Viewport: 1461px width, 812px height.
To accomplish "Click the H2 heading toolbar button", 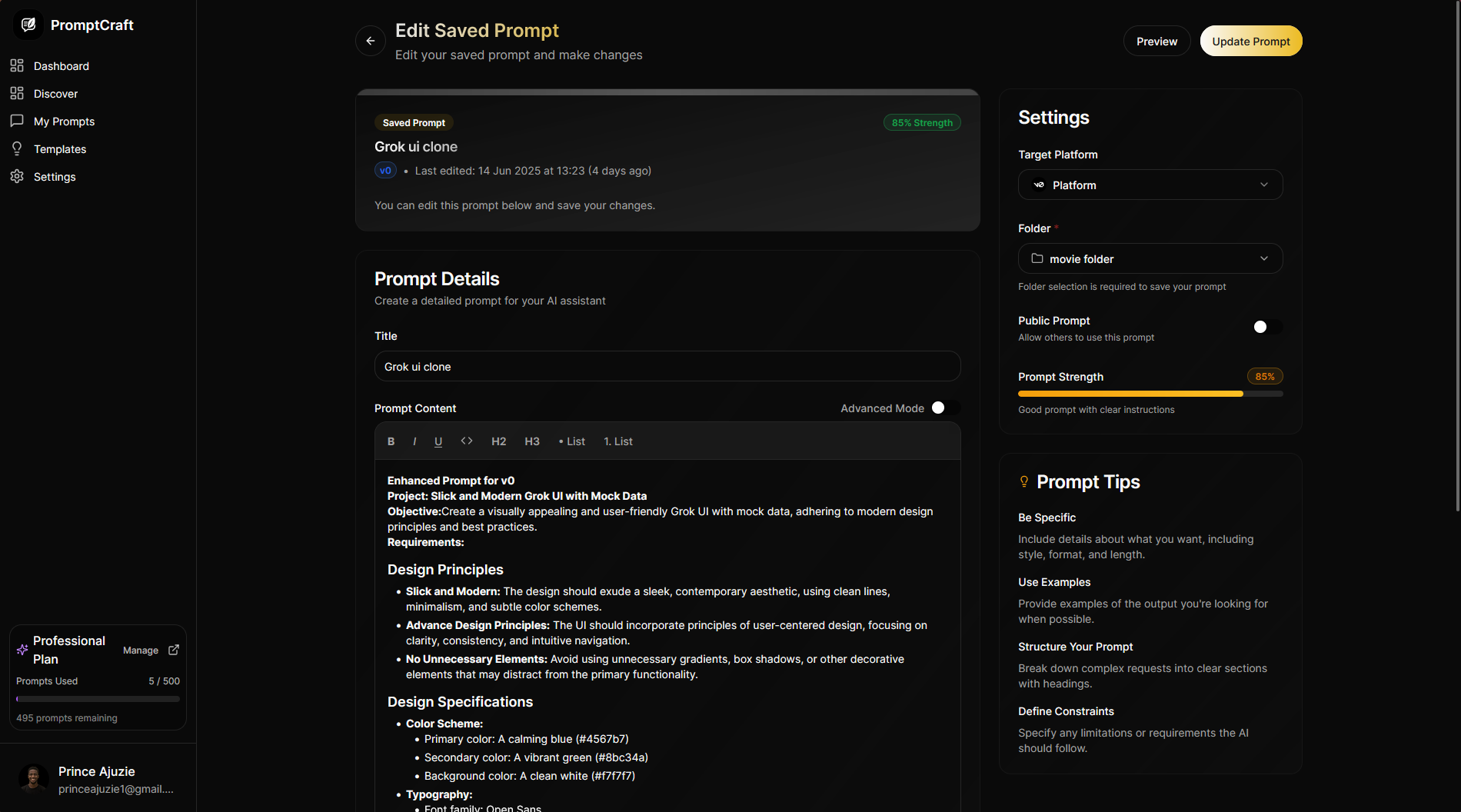I will (499, 441).
